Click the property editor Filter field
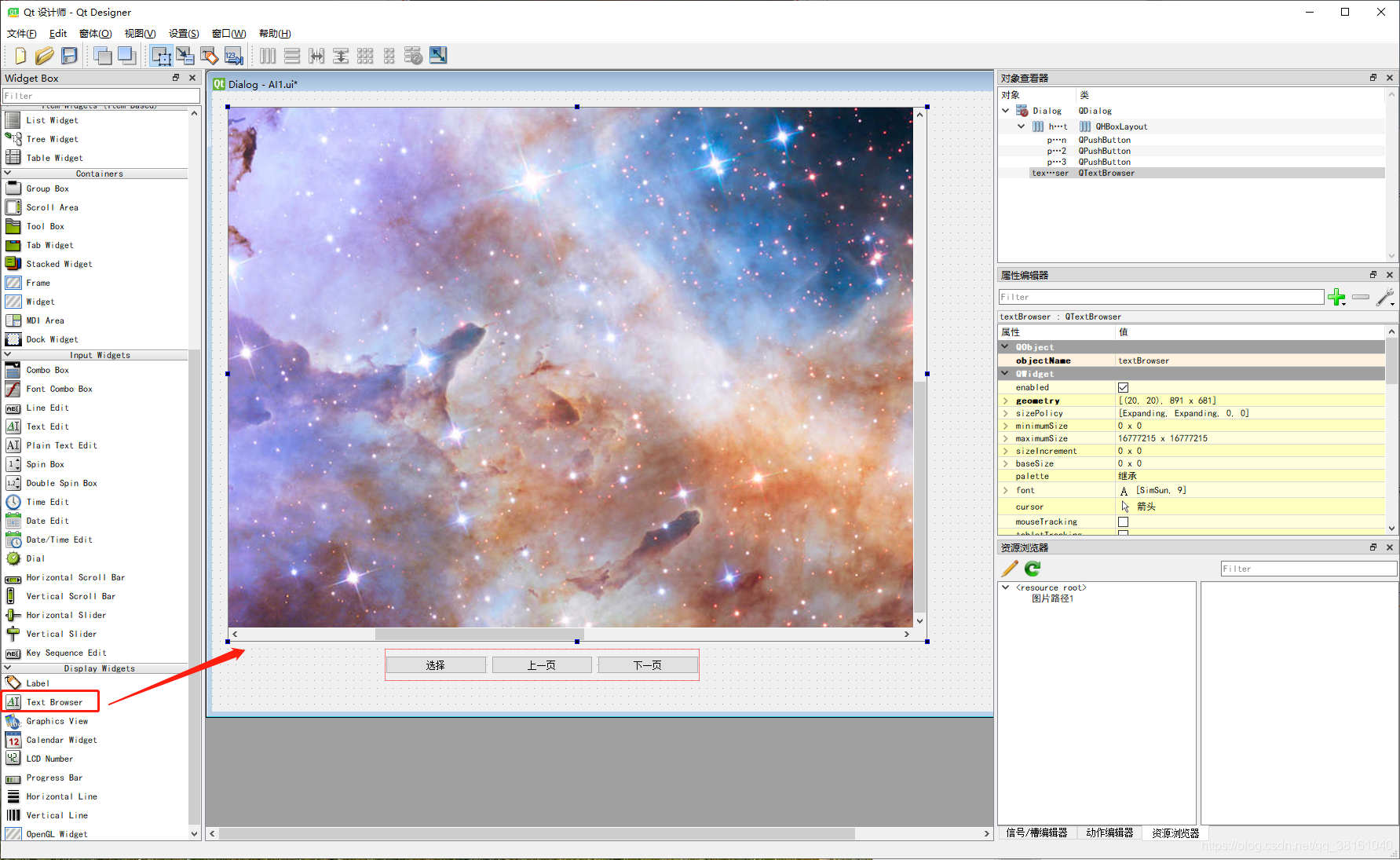The image size is (1400, 860). click(x=1161, y=297)
